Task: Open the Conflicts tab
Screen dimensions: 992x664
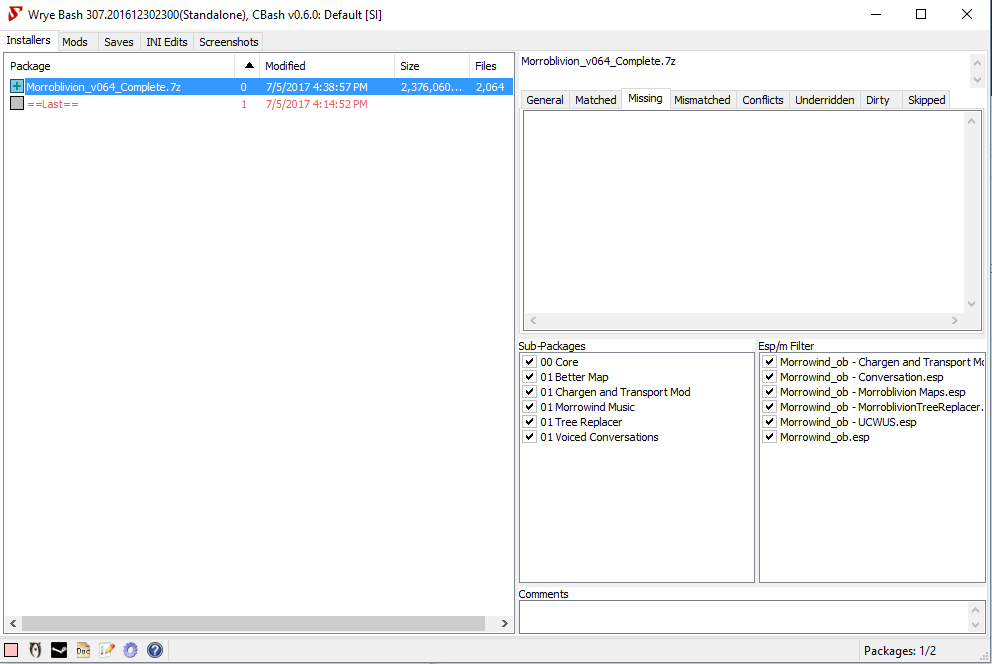Action: coord(762,100)
